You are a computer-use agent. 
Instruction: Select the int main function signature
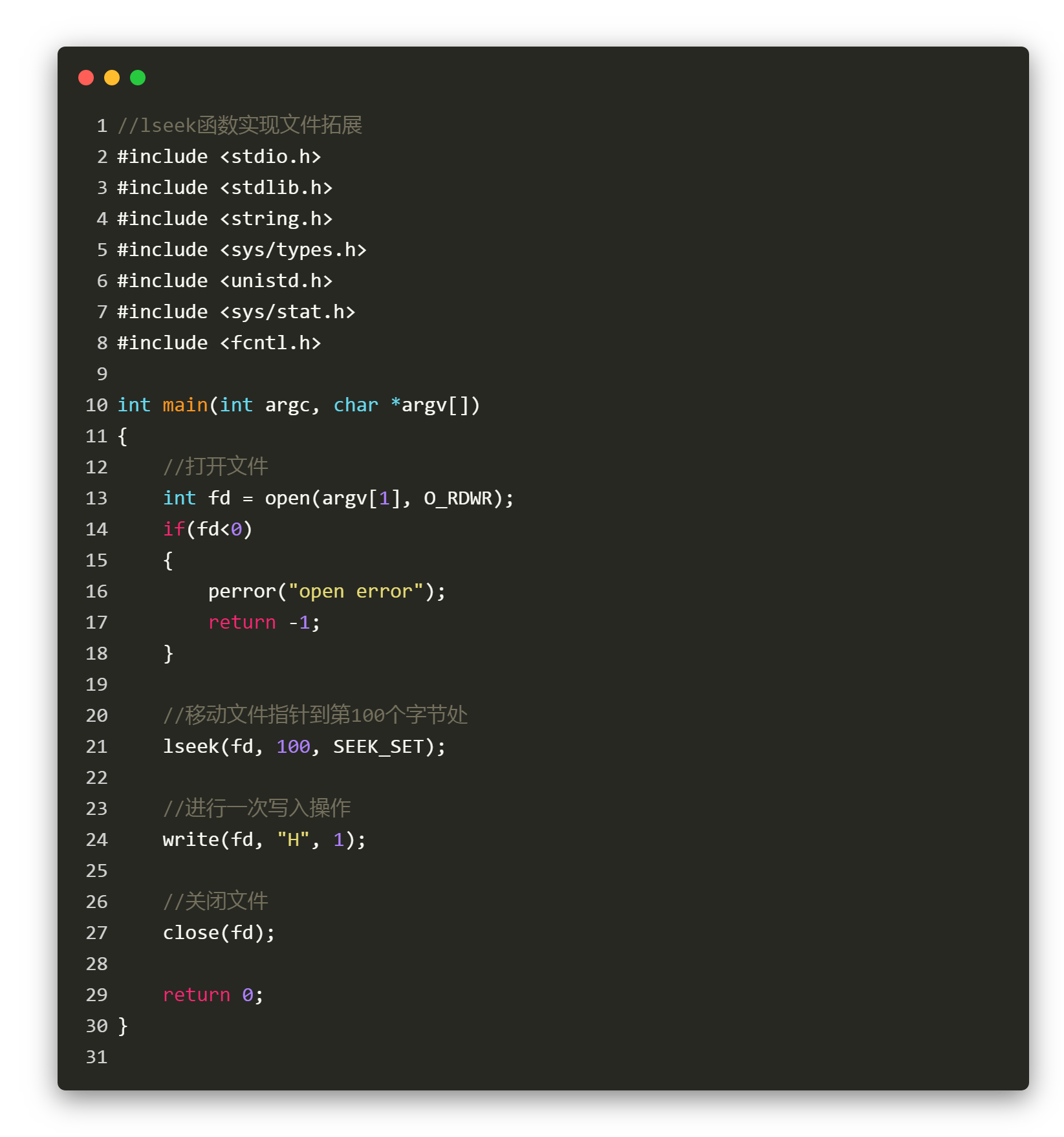[298, 404]
